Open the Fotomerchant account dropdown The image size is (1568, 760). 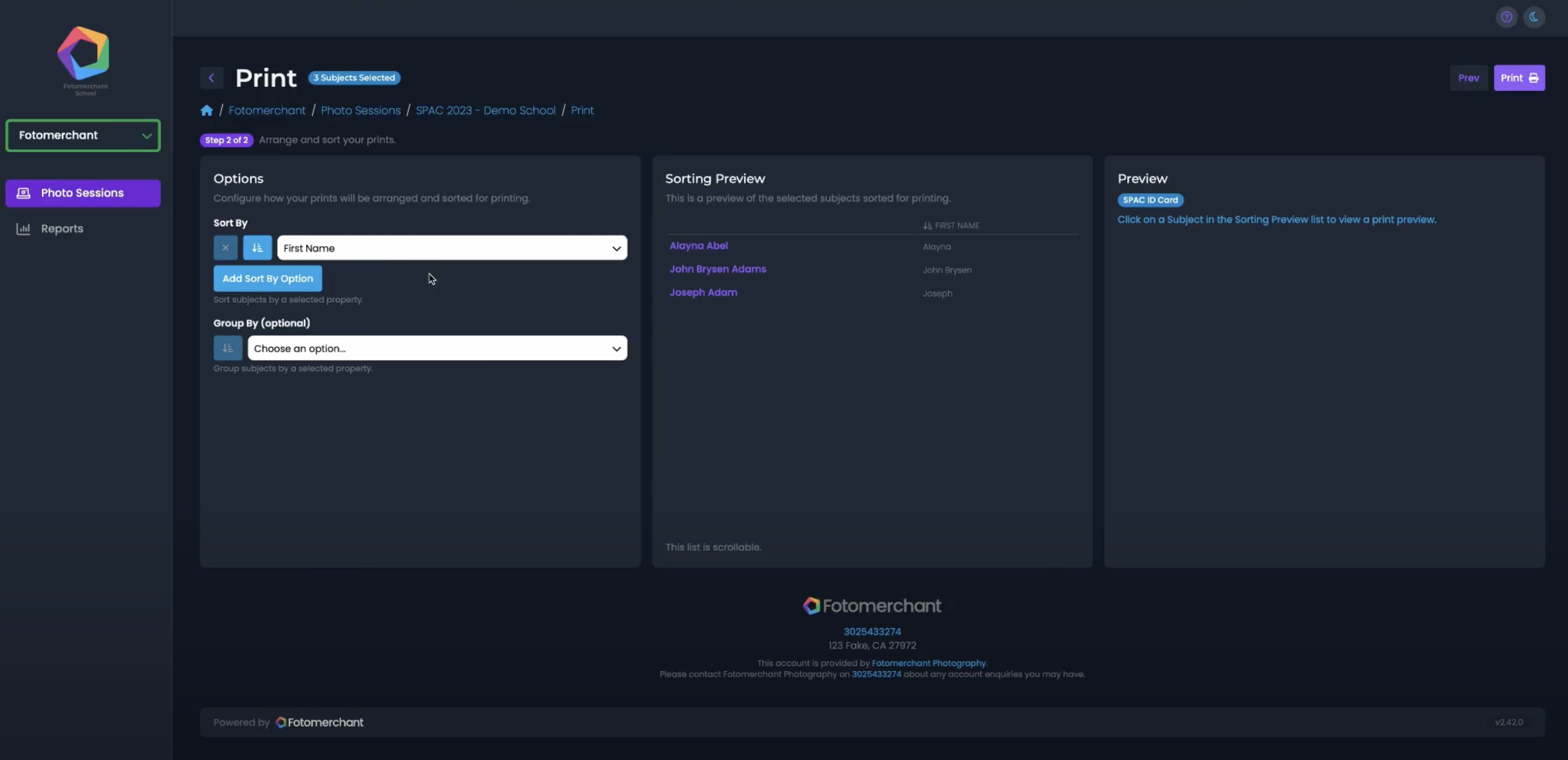click(83, 135)
